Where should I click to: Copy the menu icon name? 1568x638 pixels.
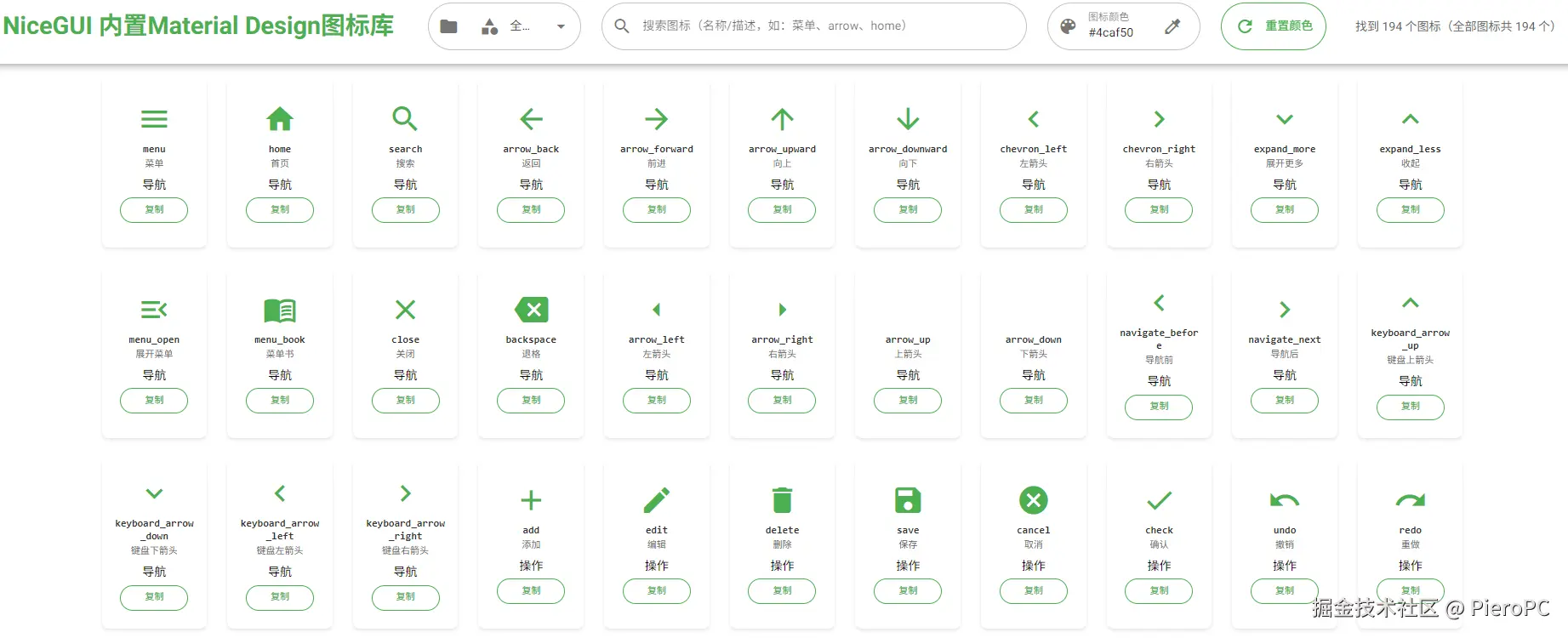coord(154,210)
